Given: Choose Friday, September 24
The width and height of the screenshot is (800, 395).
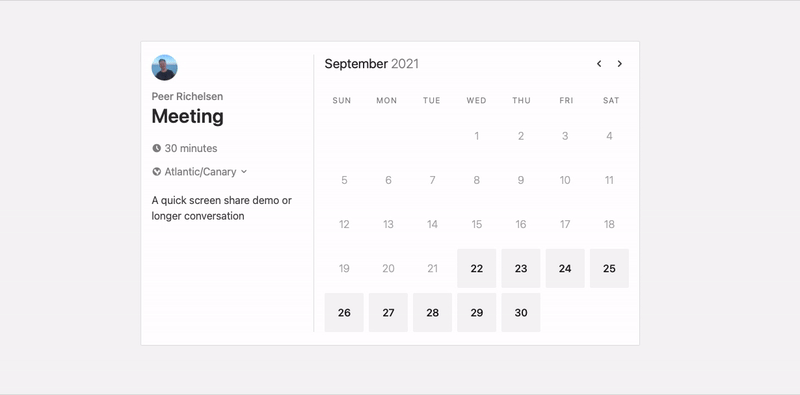Looking at the screenshot, I should click(x=565, y=268).
